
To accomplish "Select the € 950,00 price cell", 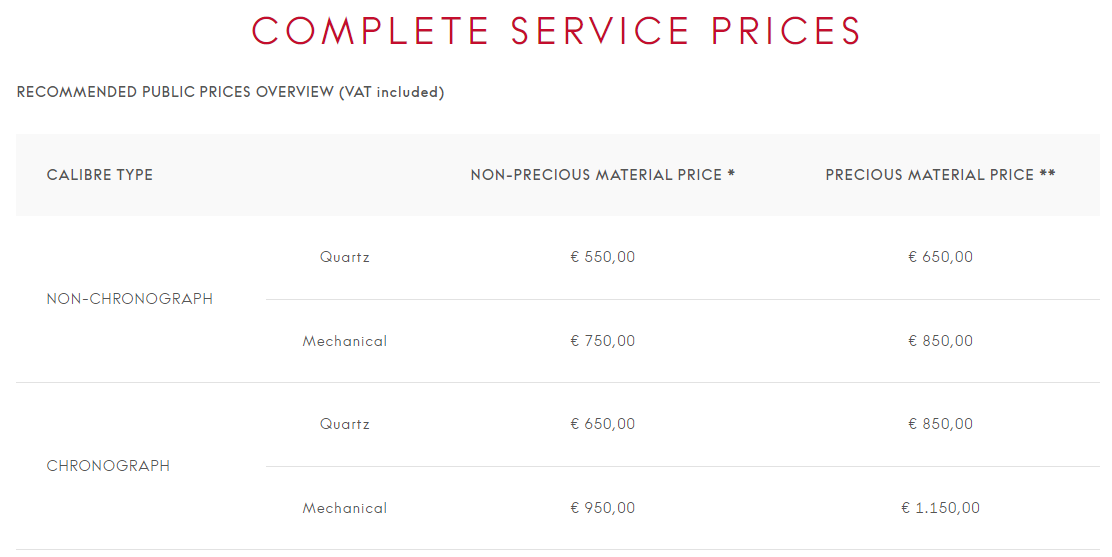I will pos(603,507).
